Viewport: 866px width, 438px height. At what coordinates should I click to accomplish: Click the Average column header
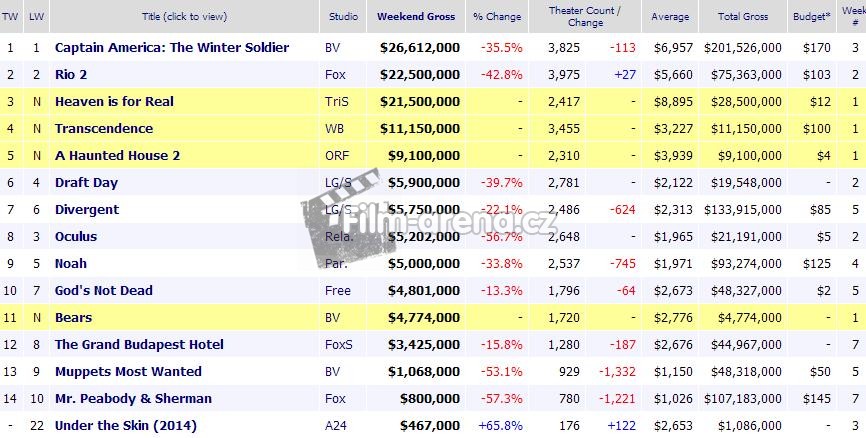pos(669,16)
